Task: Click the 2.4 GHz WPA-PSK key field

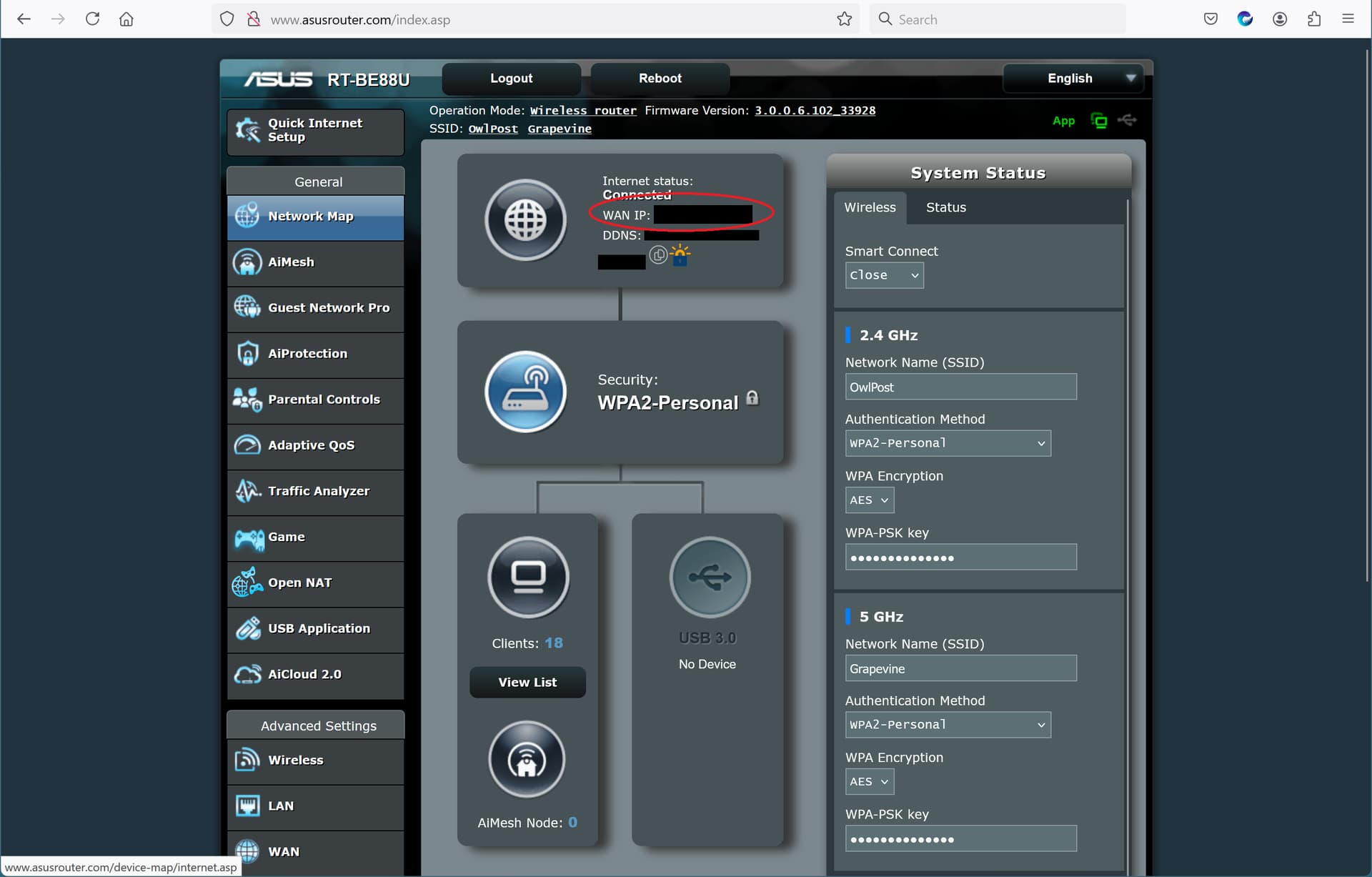Action: 960,557
